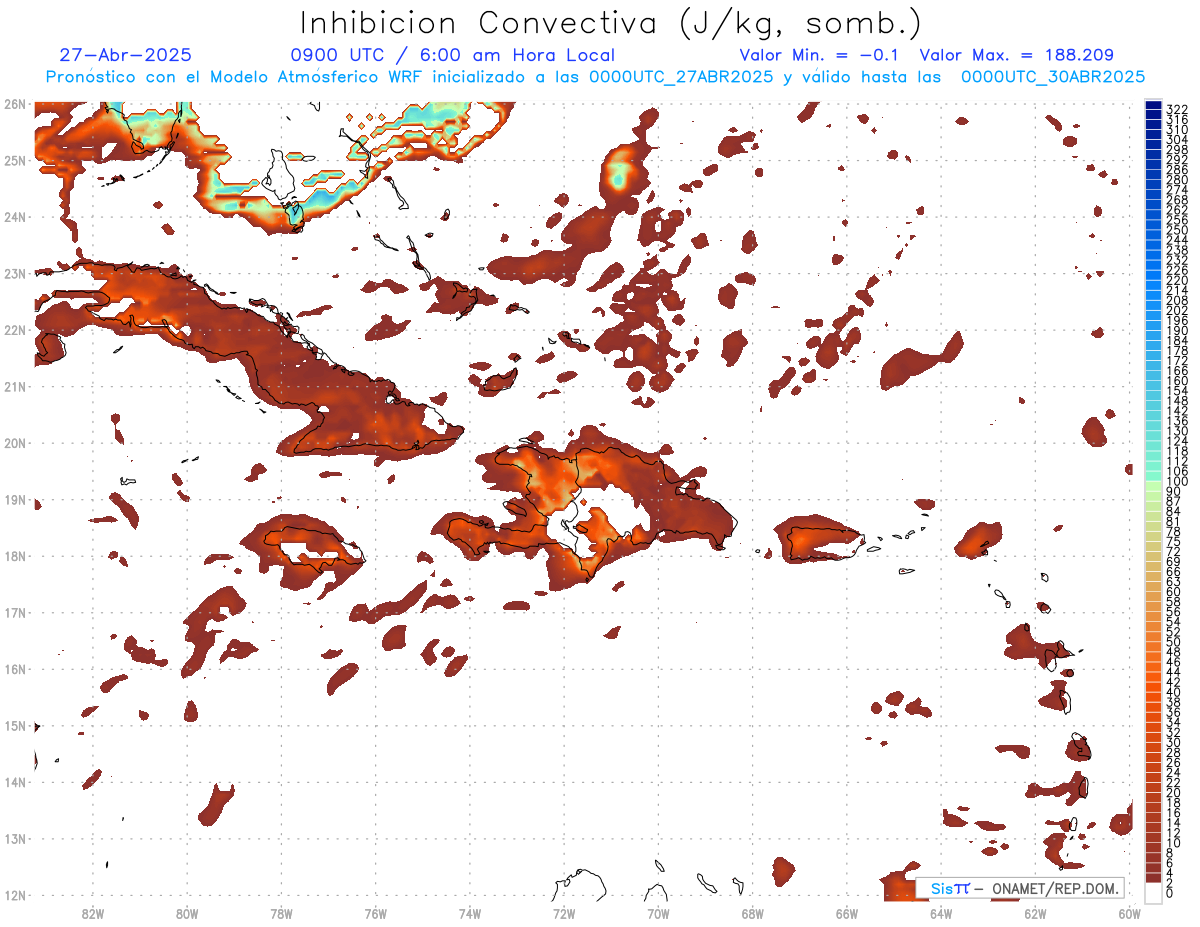Screen dimensions: 1200x927
Task: Click the '100' value on the colorbar
Action: (1176, 482)
